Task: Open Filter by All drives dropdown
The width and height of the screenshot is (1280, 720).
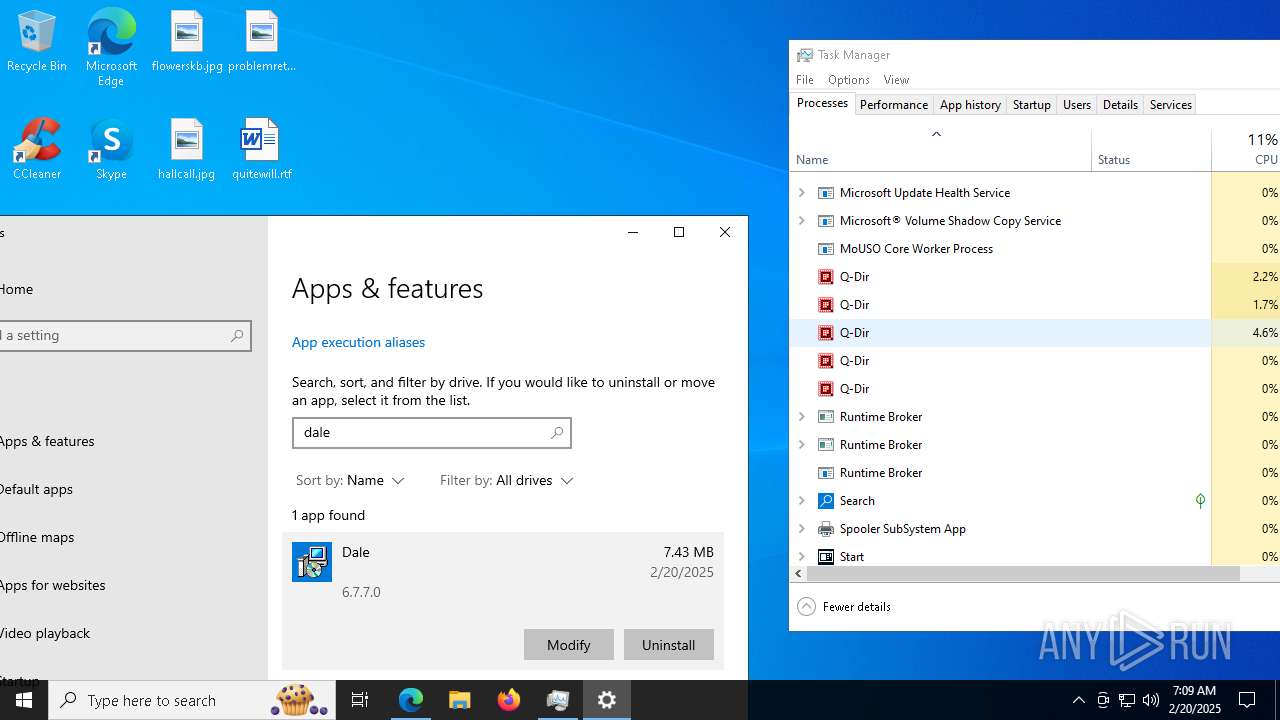Action: pos(507,481)
